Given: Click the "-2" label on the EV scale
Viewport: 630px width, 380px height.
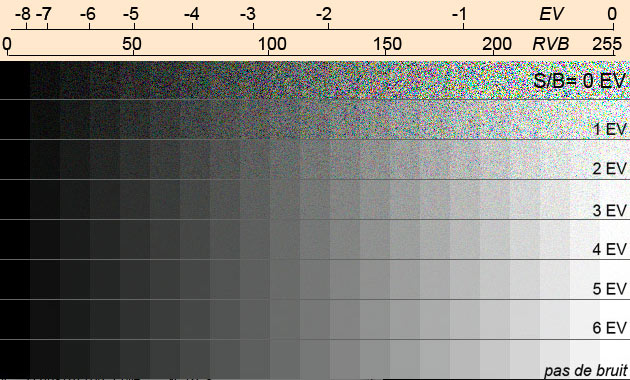Looking at the screenshot, I should (x=324, y=14).
